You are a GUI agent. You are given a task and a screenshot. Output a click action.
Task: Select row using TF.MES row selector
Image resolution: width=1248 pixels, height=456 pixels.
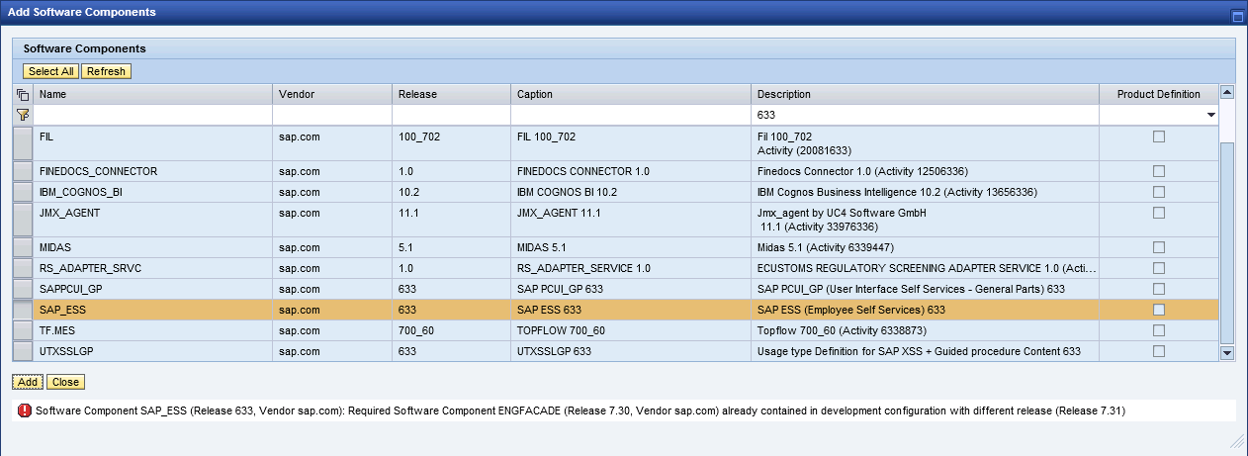[22, 330]
